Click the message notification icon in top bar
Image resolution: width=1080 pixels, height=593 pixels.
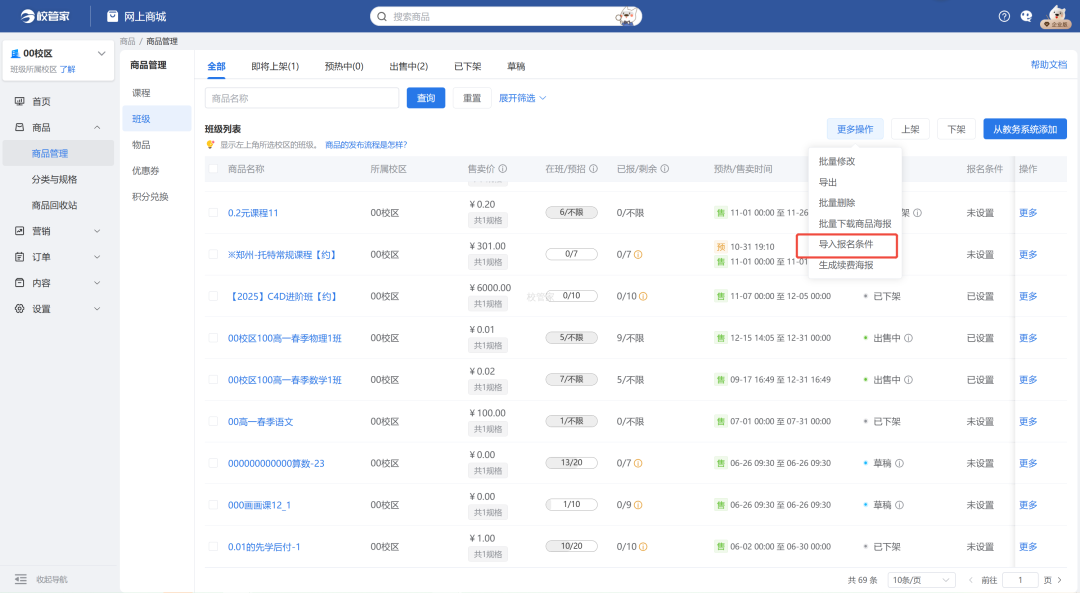[1026, 15]
